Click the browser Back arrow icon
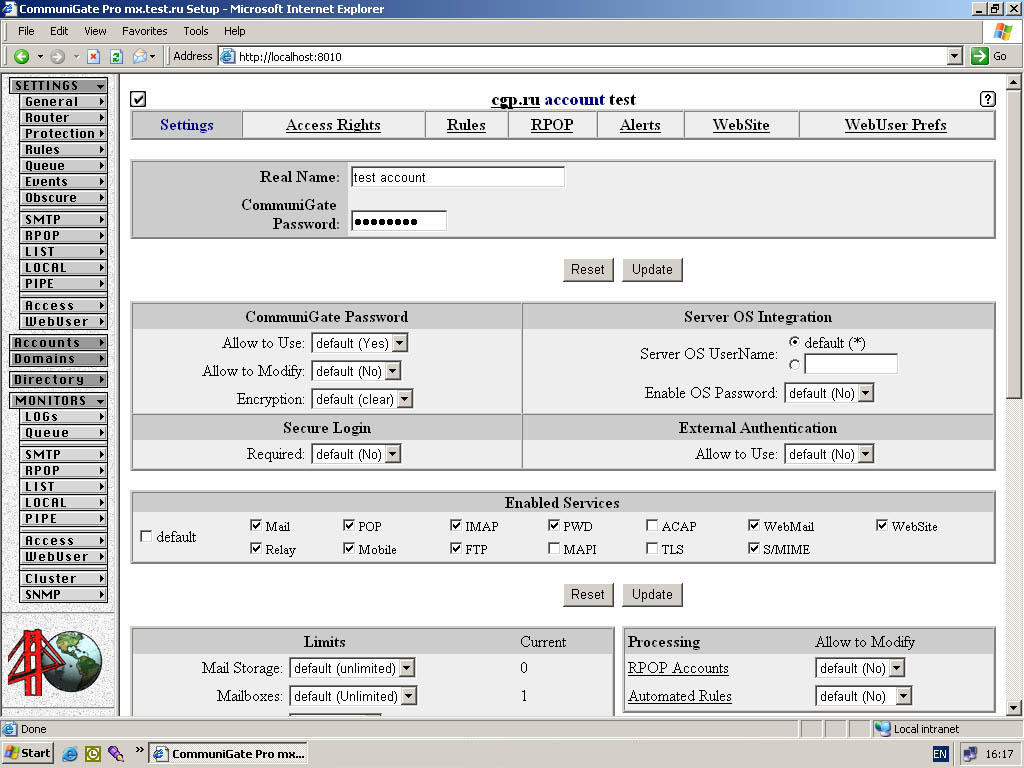The image size is (1024, 768). click(x=22, y=57)
